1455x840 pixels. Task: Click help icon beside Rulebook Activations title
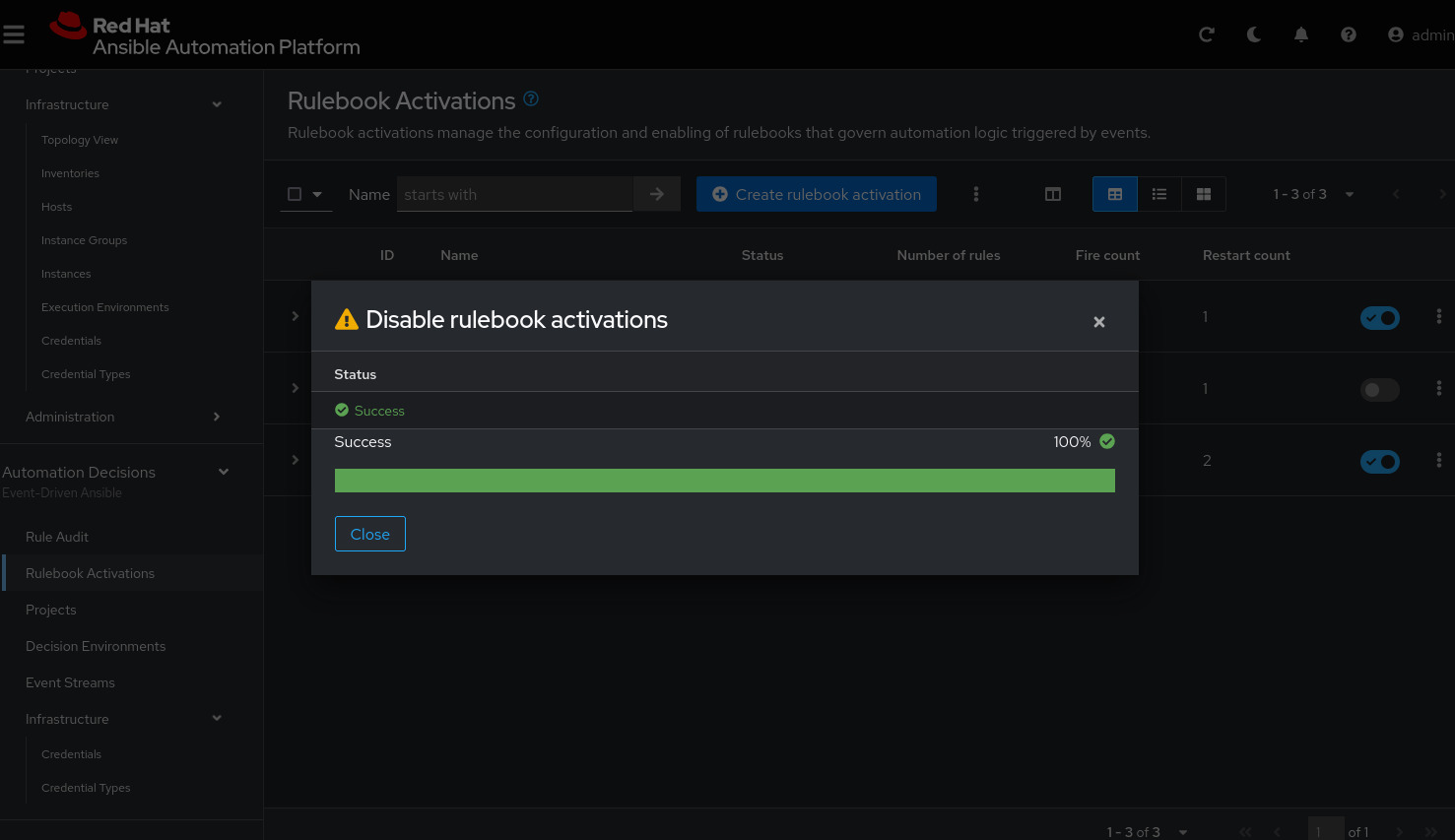[x=531, y=98]
